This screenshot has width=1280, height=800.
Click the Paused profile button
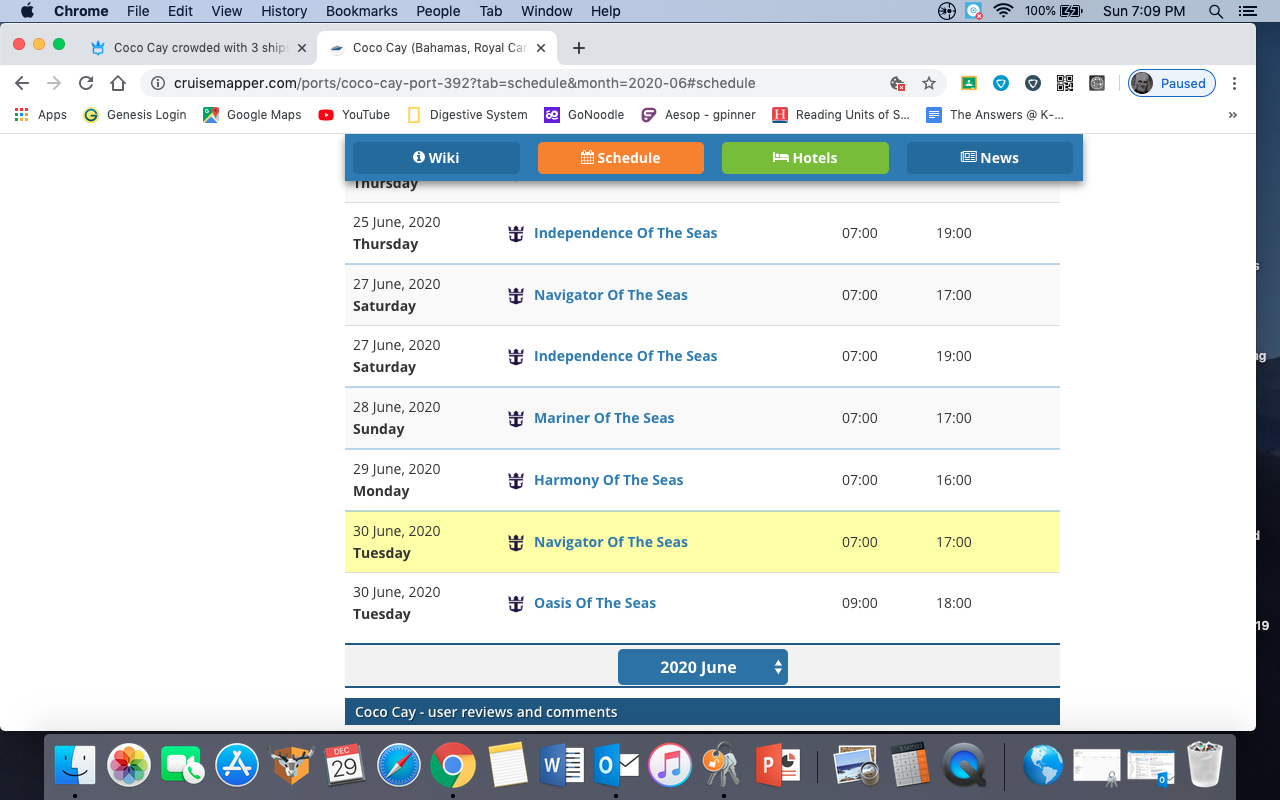(x=1172, y=83)
